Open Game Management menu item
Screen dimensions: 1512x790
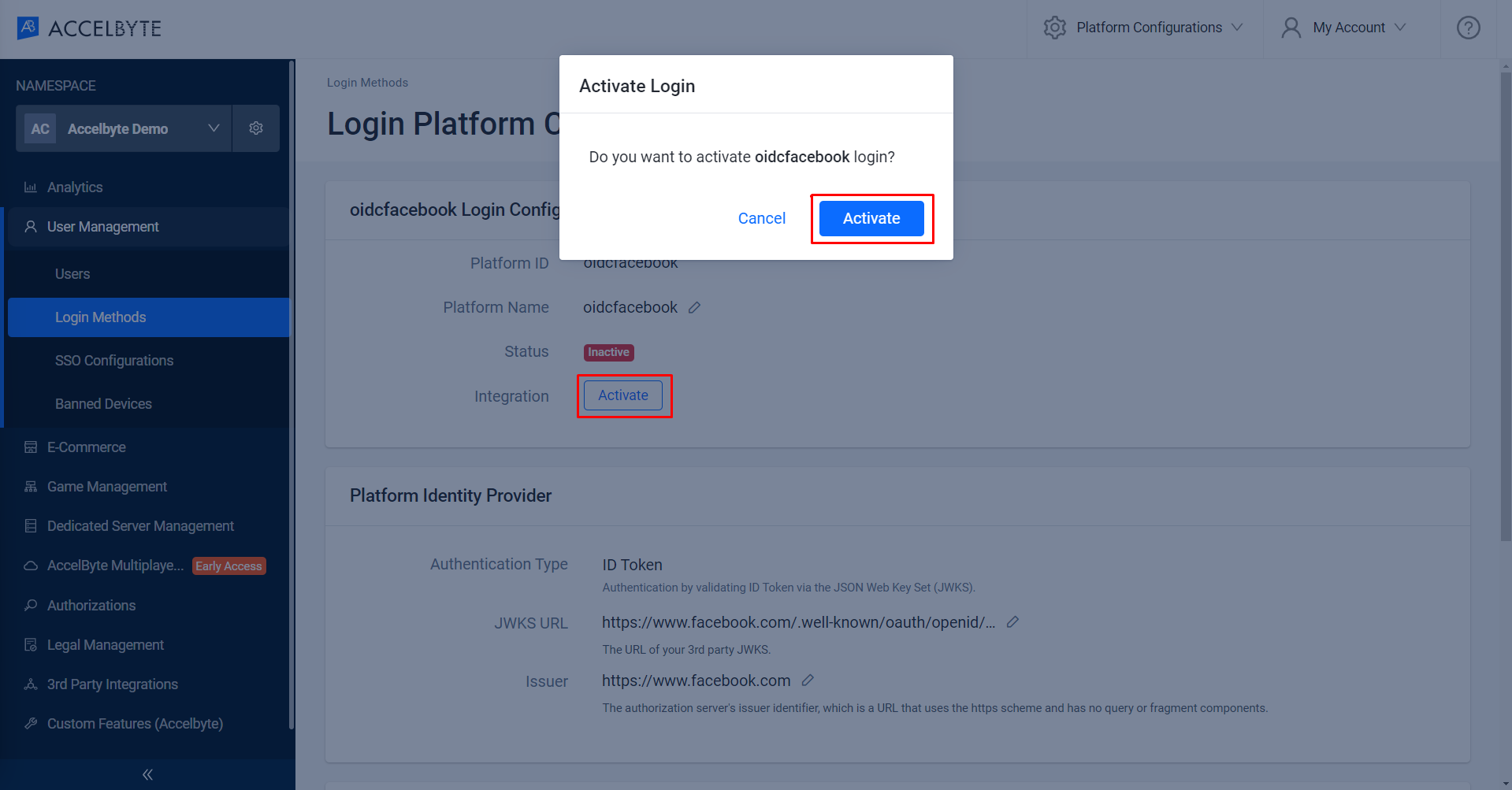[x=149, y=487]
